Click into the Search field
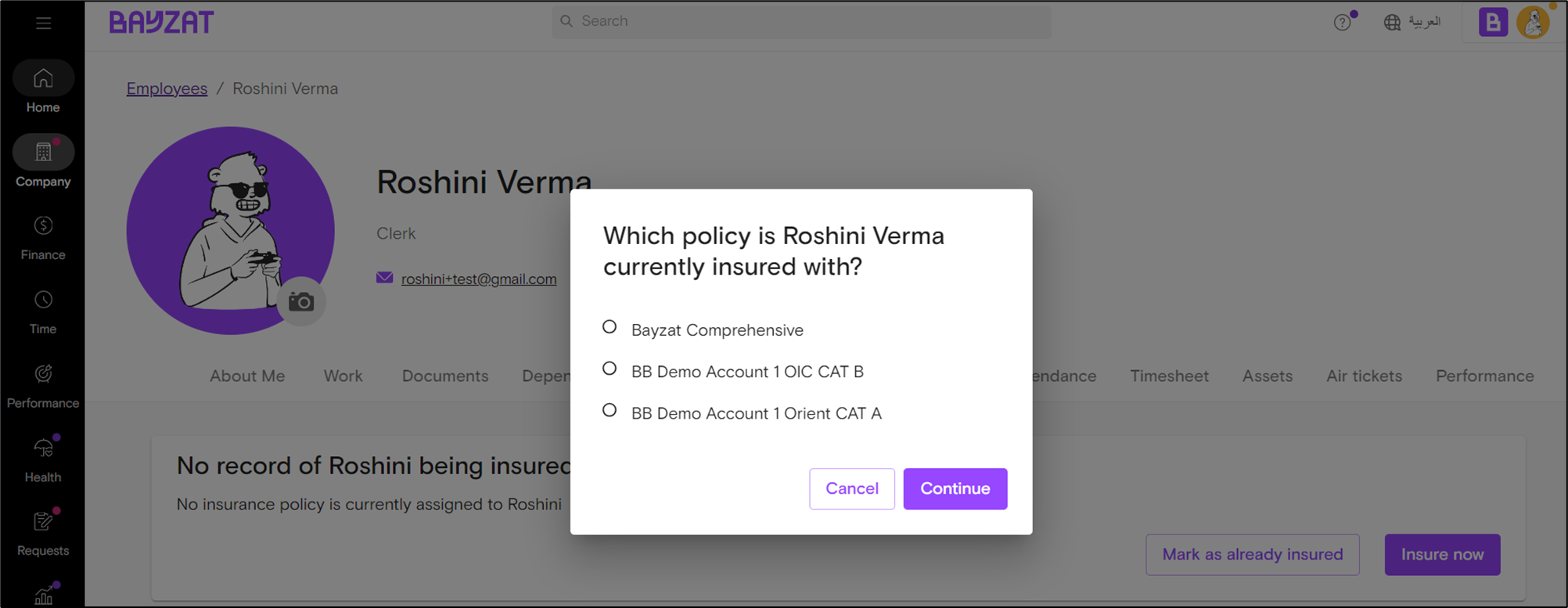This screenshot has height=608, width=1568. pyautogui.click(x=801, y=21)
